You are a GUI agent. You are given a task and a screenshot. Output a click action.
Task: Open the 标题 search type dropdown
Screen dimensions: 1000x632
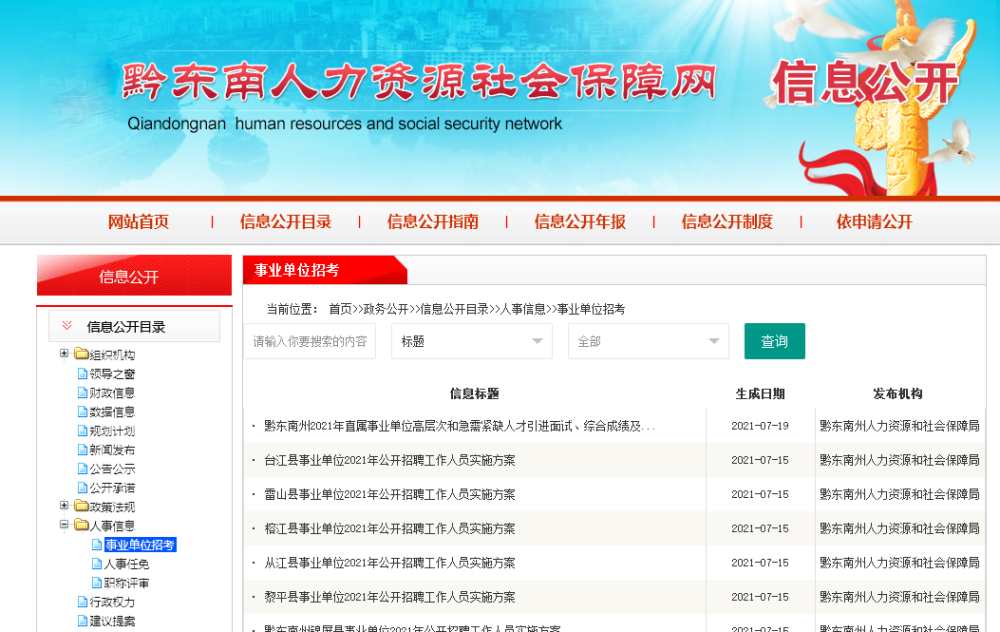471,341
